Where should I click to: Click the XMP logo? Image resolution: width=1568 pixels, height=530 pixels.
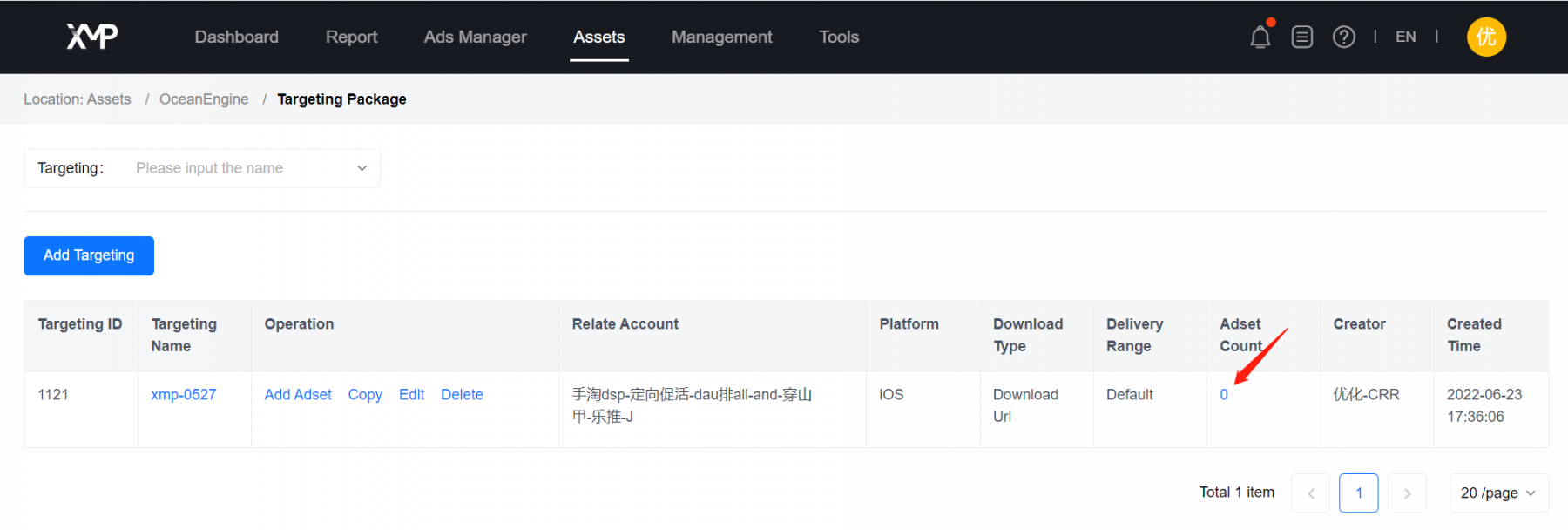pos(92,36)
